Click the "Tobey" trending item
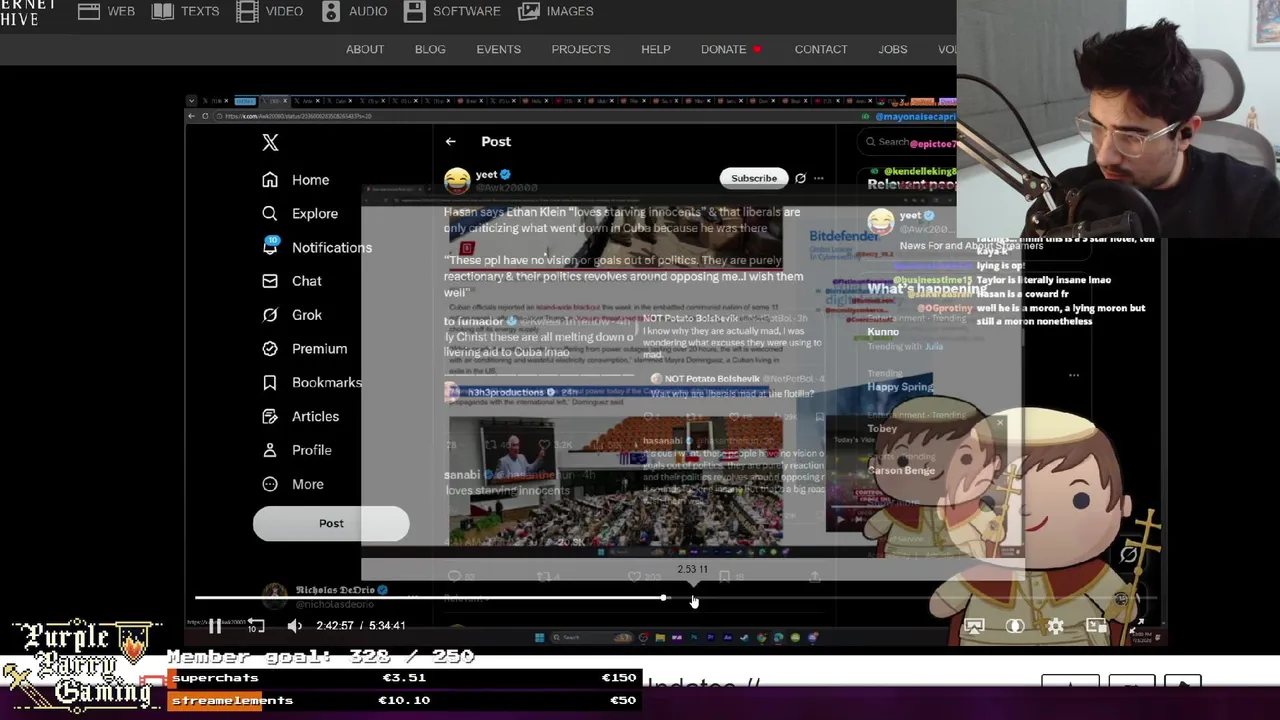1280x720 pixels. [x=882, y=429]
